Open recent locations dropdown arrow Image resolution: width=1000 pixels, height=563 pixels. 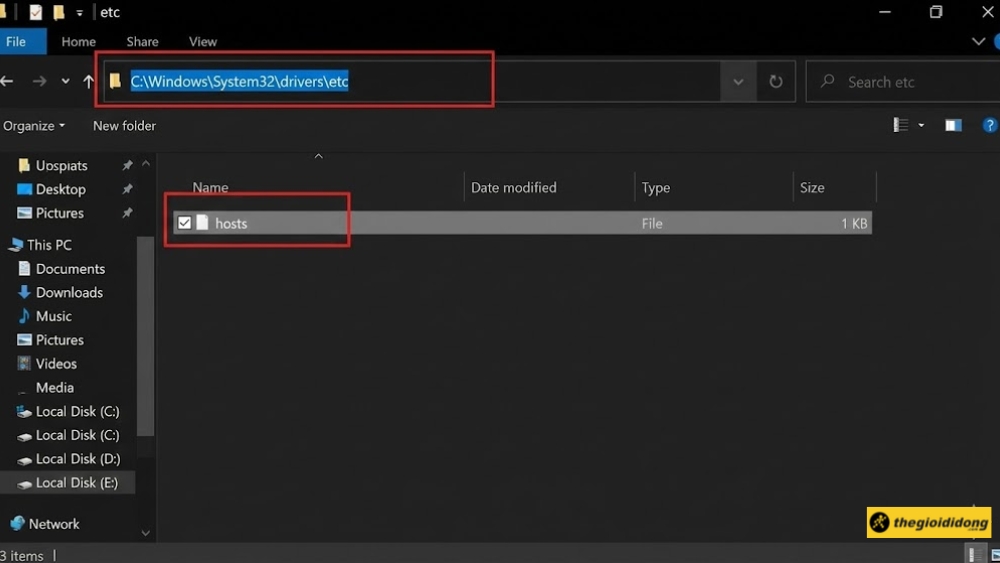click(65, 81)
